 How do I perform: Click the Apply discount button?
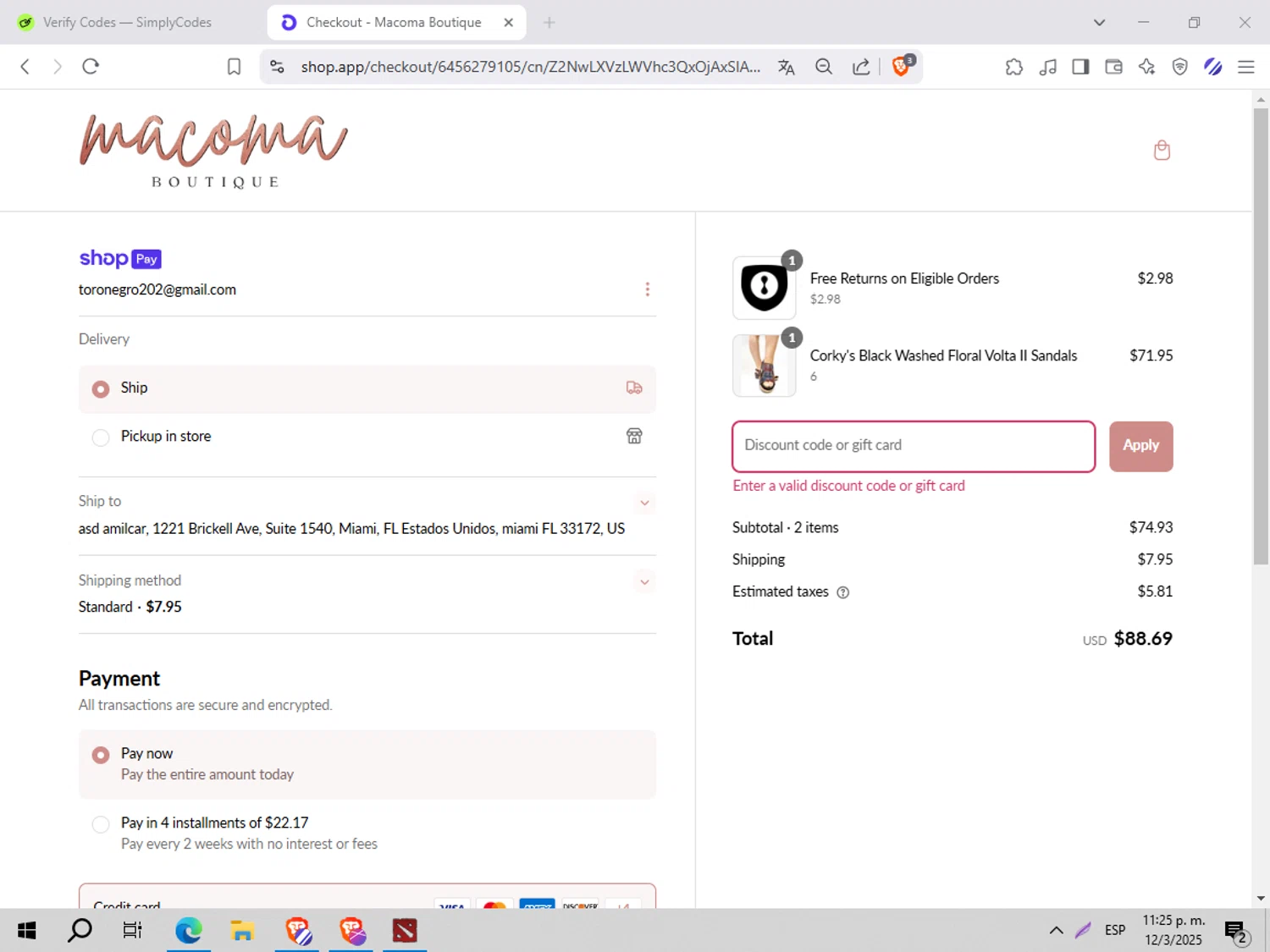click(1140, 446)
